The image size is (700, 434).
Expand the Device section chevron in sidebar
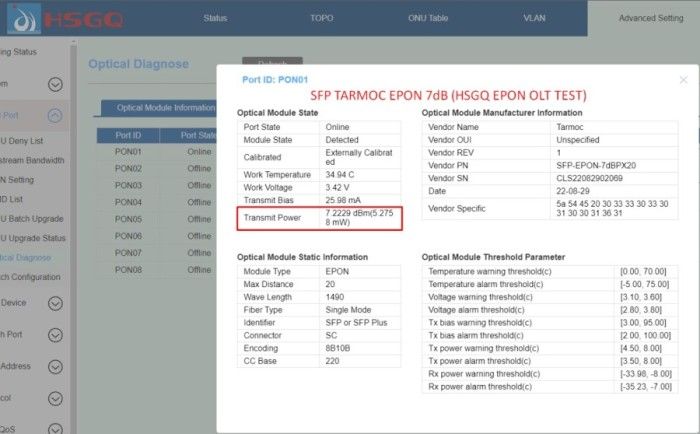[56, 302]
